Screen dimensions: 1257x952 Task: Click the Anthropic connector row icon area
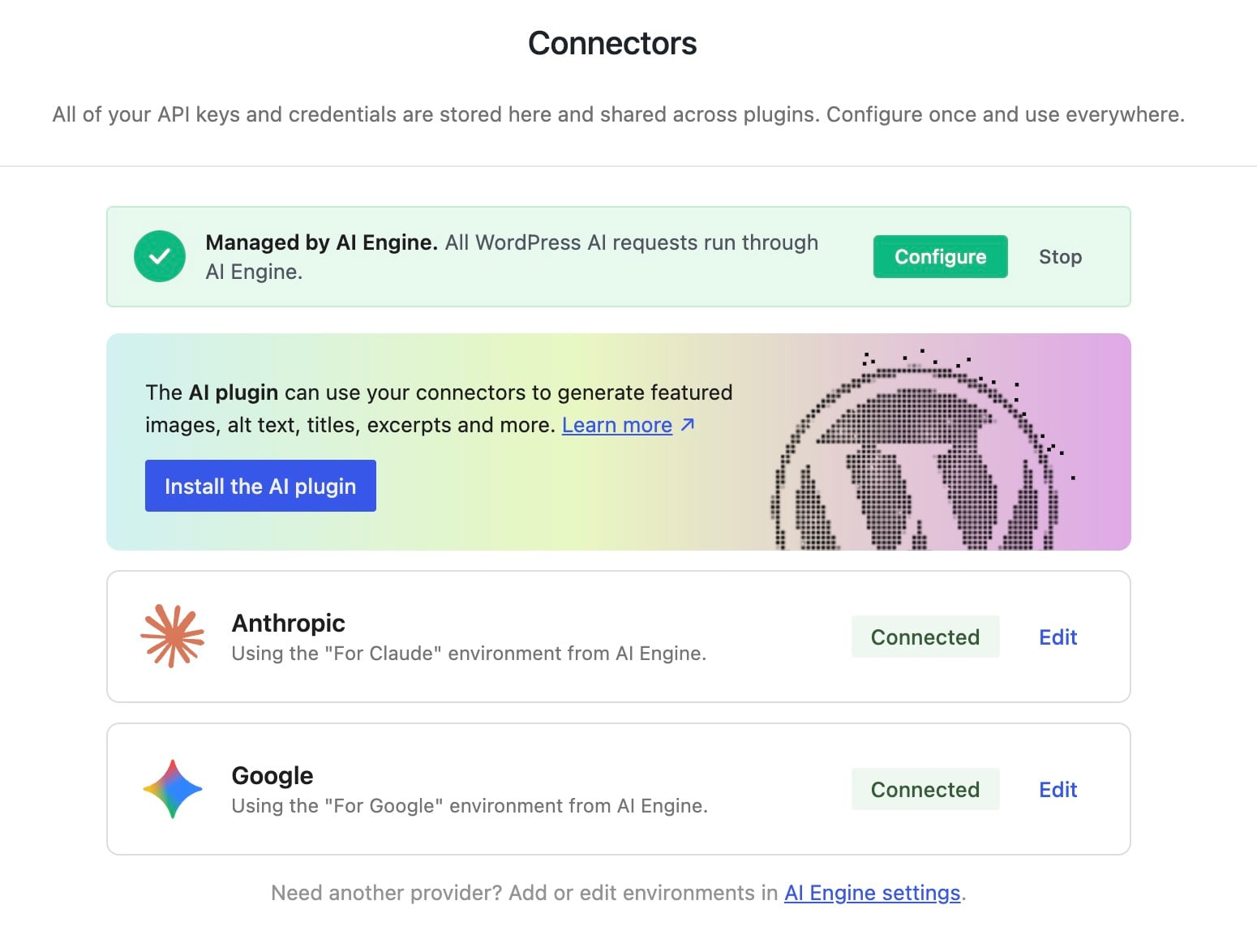pos(174,636)
